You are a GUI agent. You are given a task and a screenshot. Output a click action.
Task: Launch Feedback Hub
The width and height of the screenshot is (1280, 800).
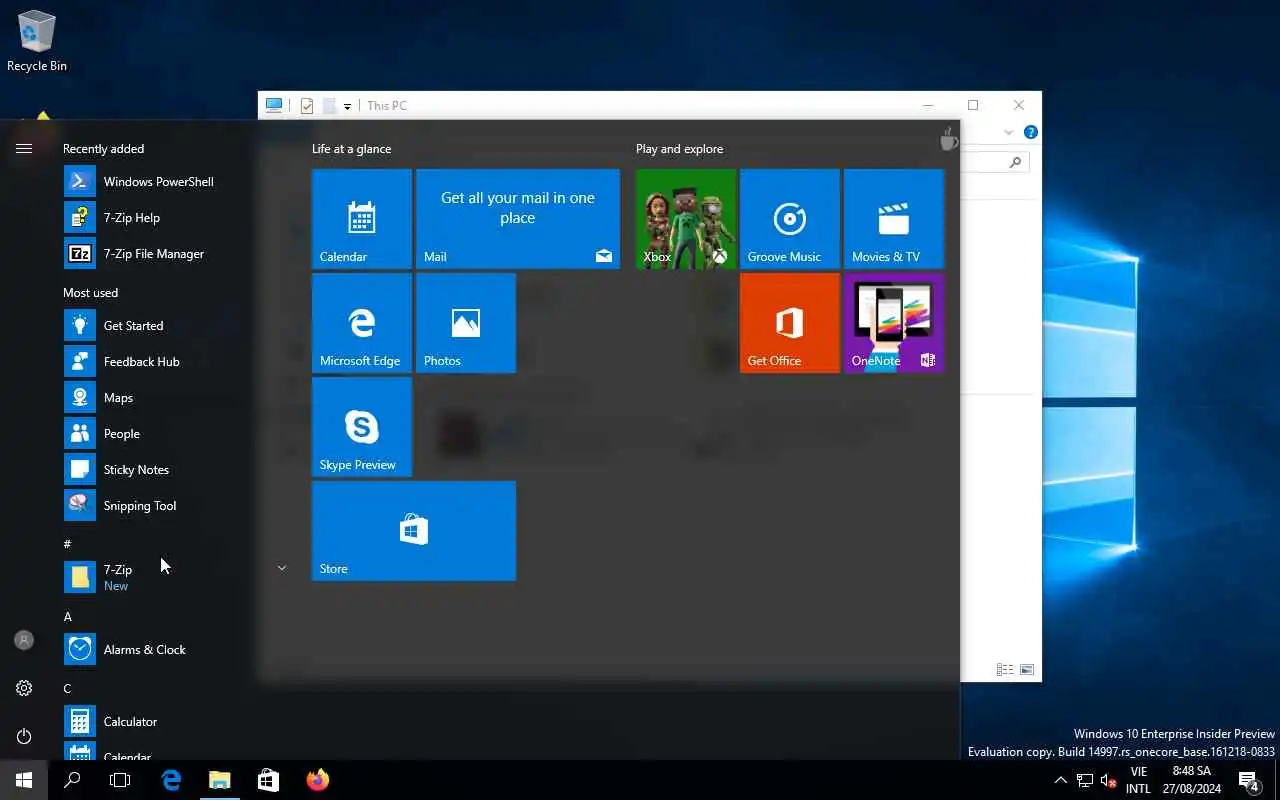156,361
